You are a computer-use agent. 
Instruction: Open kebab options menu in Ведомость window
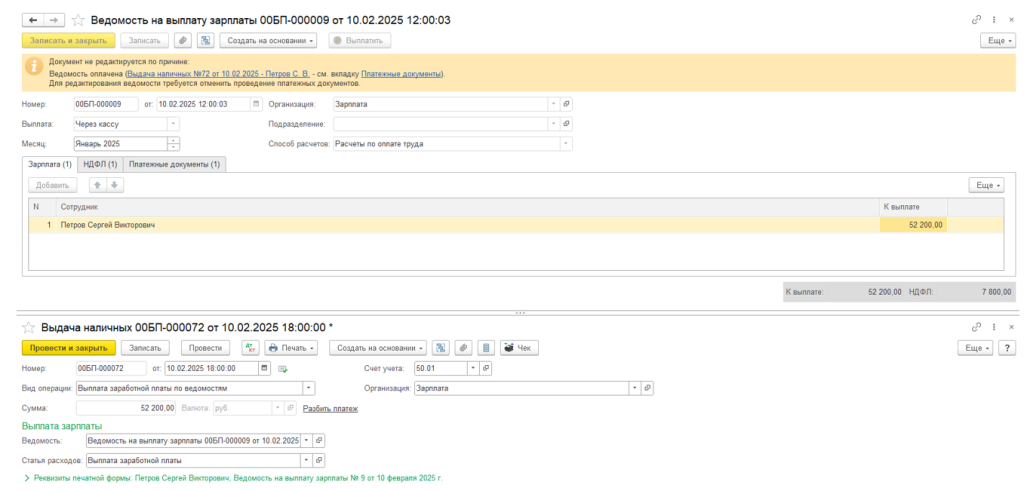point(994,20)
